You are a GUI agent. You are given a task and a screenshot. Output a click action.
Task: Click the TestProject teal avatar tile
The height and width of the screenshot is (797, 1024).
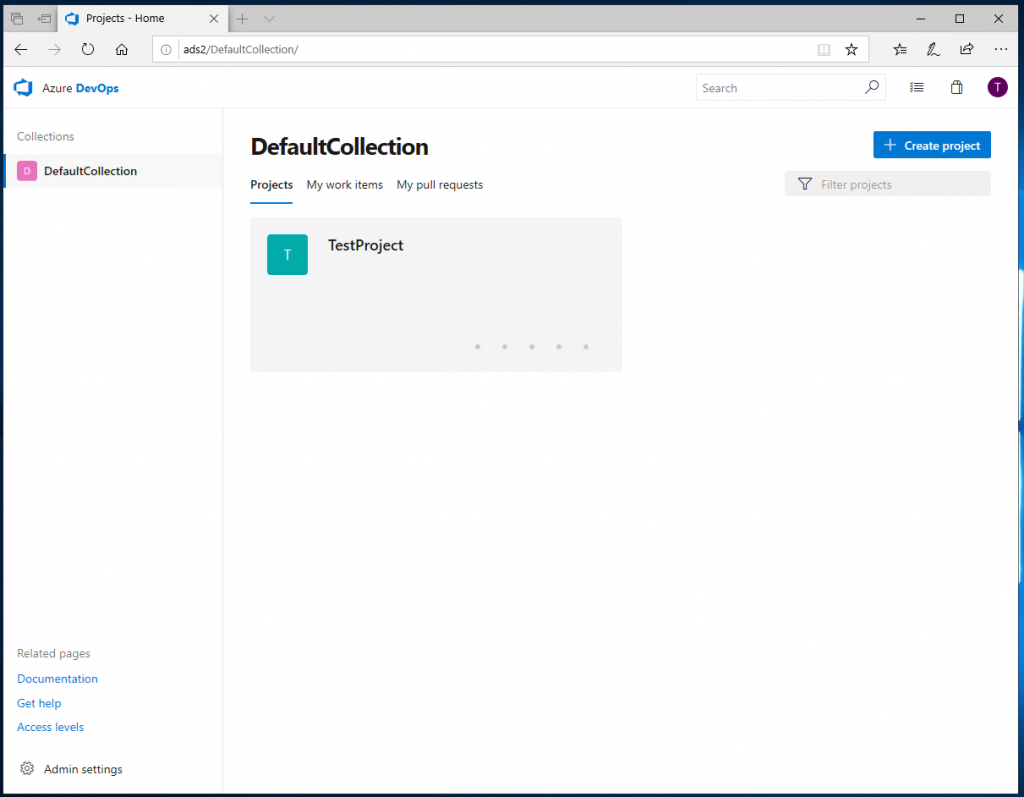click(x=287, y=255)
